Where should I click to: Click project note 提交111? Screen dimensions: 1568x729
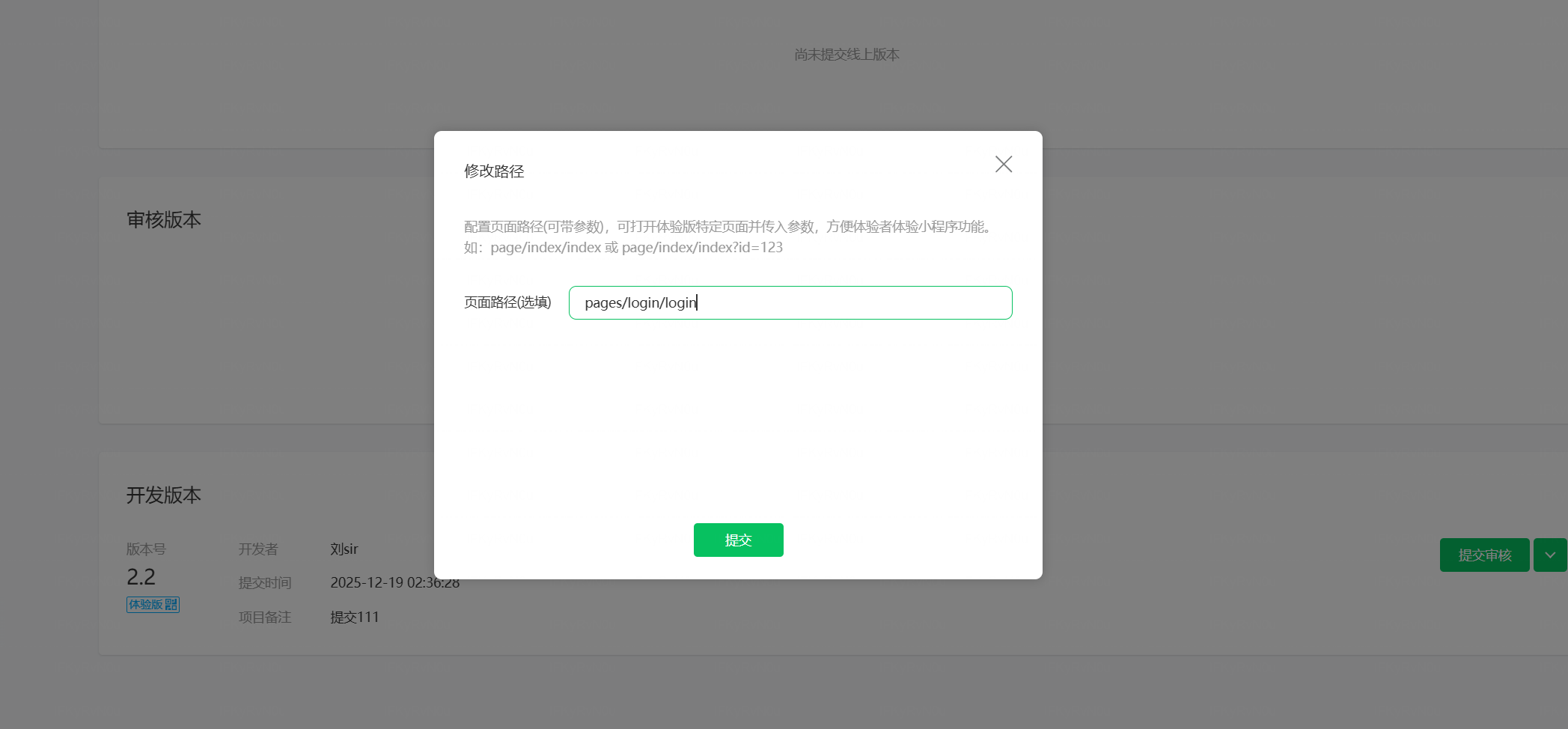pyautogui.click(x=355, y=617)
